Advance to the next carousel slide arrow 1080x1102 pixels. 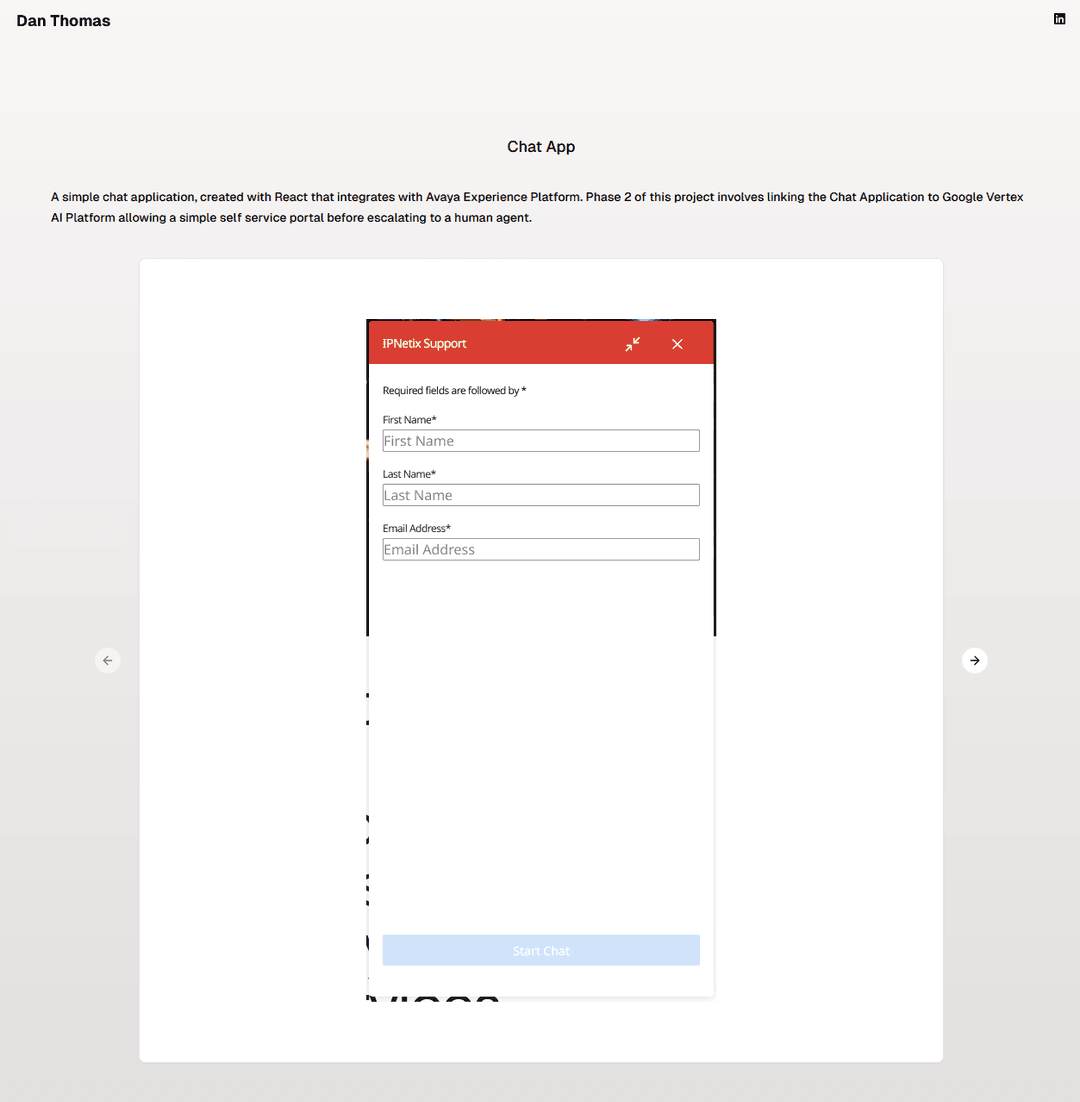[974, 660]
